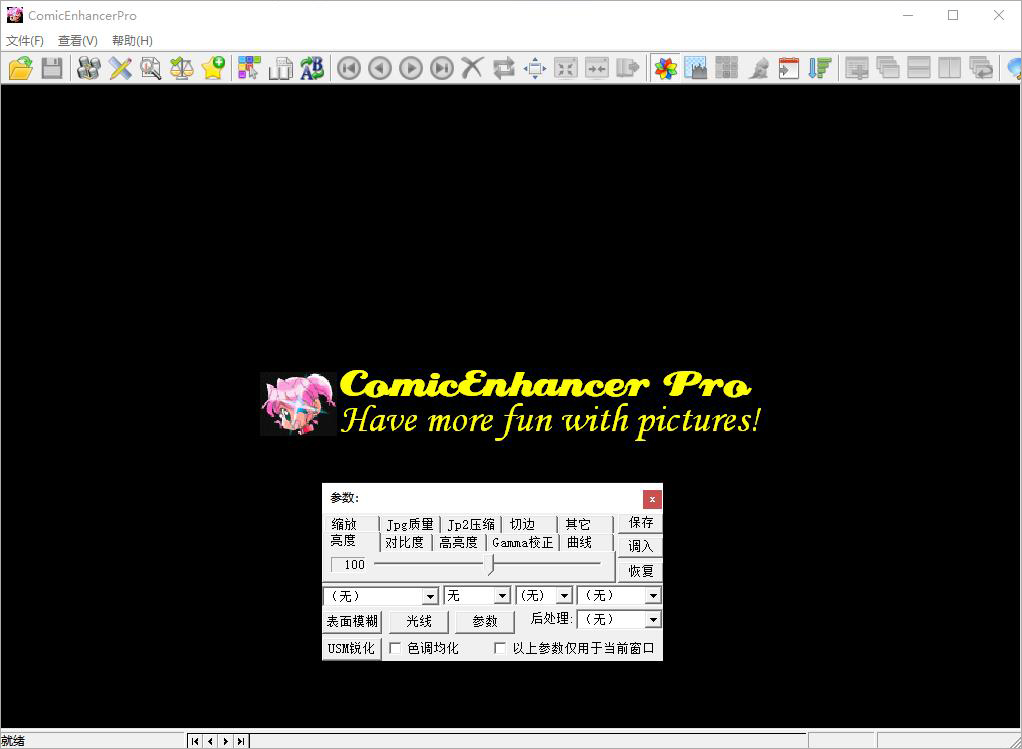Click the 恢复 button
Viewport: 1022px width, 749px height.
click(x=640, y=571)
